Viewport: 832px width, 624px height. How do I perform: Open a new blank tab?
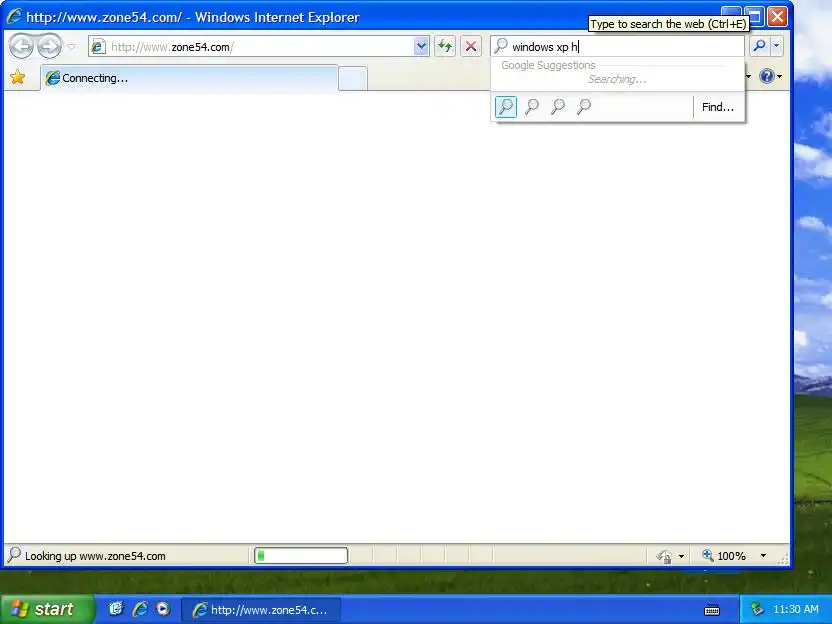point(352,79)
